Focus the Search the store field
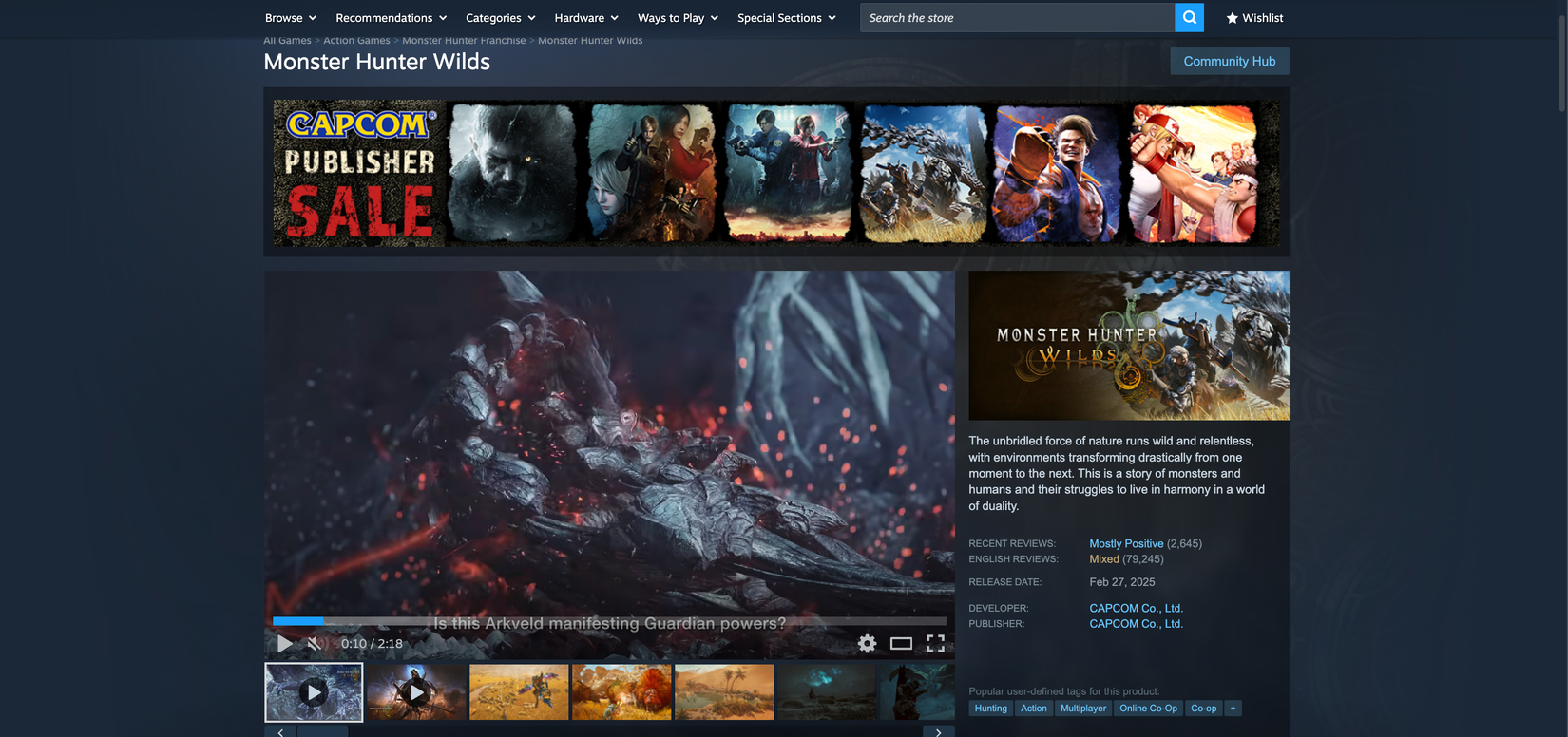The image size is (1568, 737). click(x=1017, y=17)
